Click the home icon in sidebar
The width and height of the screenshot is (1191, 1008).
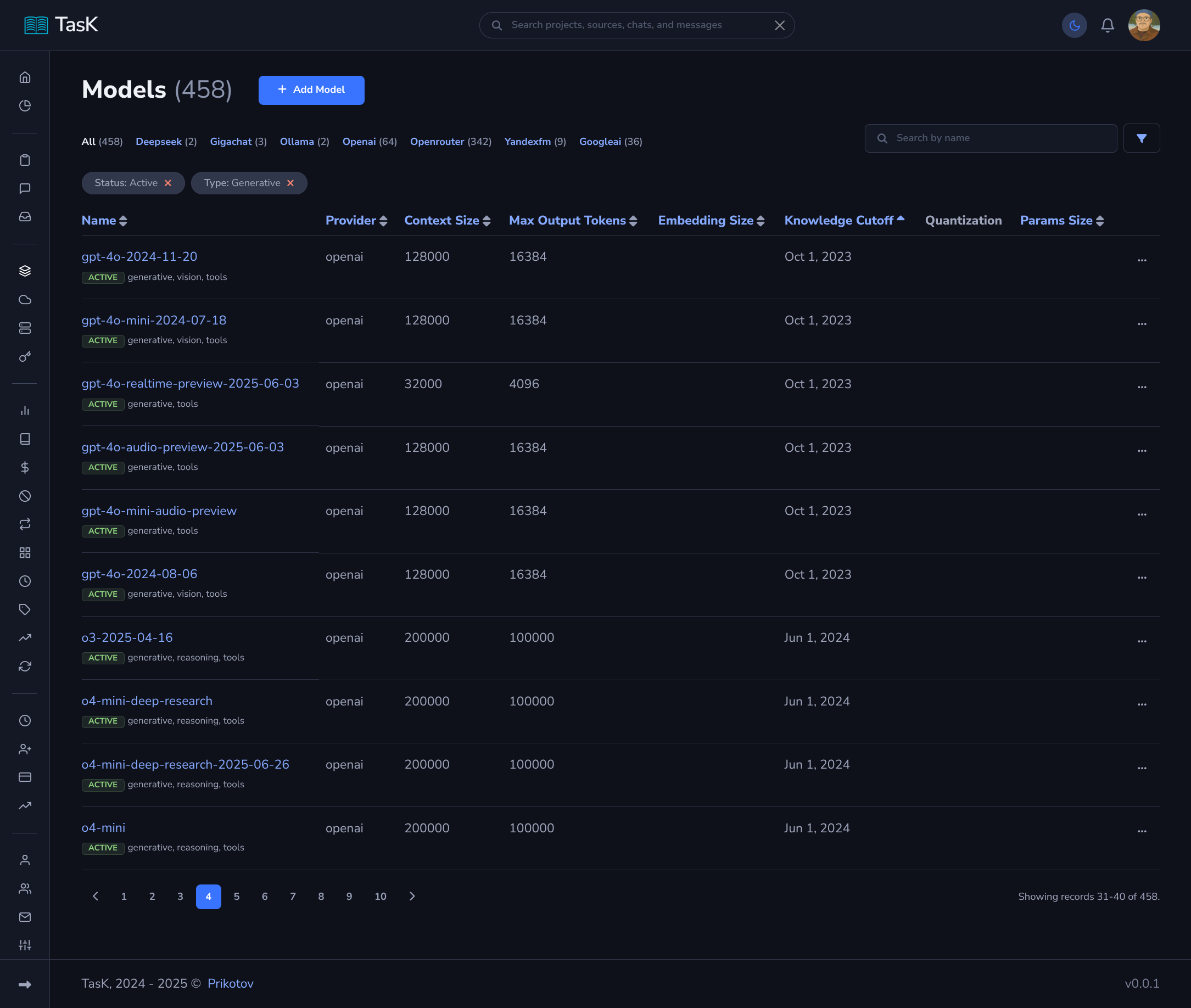[x=25, y=77]
